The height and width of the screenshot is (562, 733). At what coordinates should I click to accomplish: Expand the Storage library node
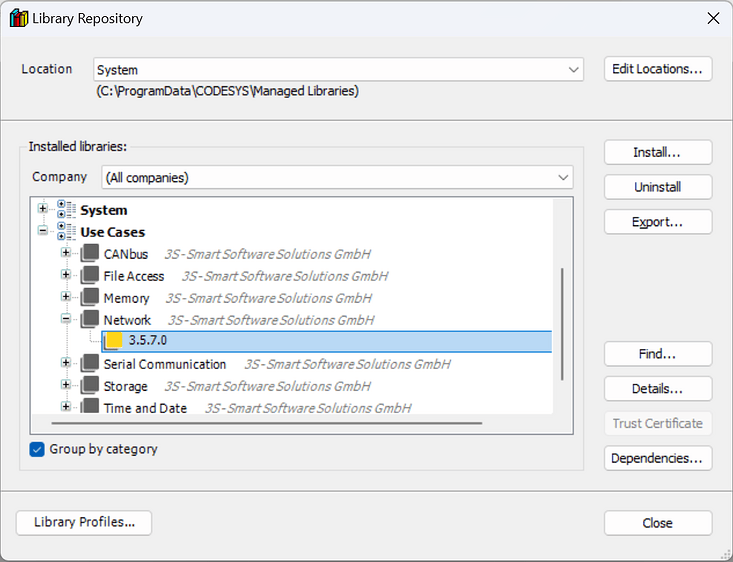coord(66,384)
